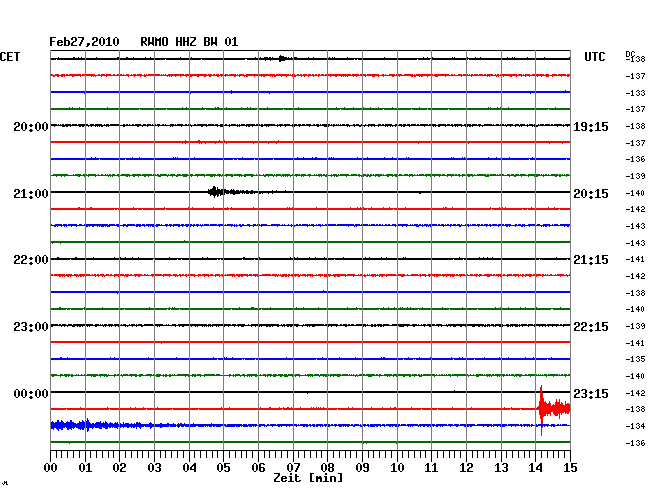
Task: Select the 20:00 CET row label
Action: point(31,126)
